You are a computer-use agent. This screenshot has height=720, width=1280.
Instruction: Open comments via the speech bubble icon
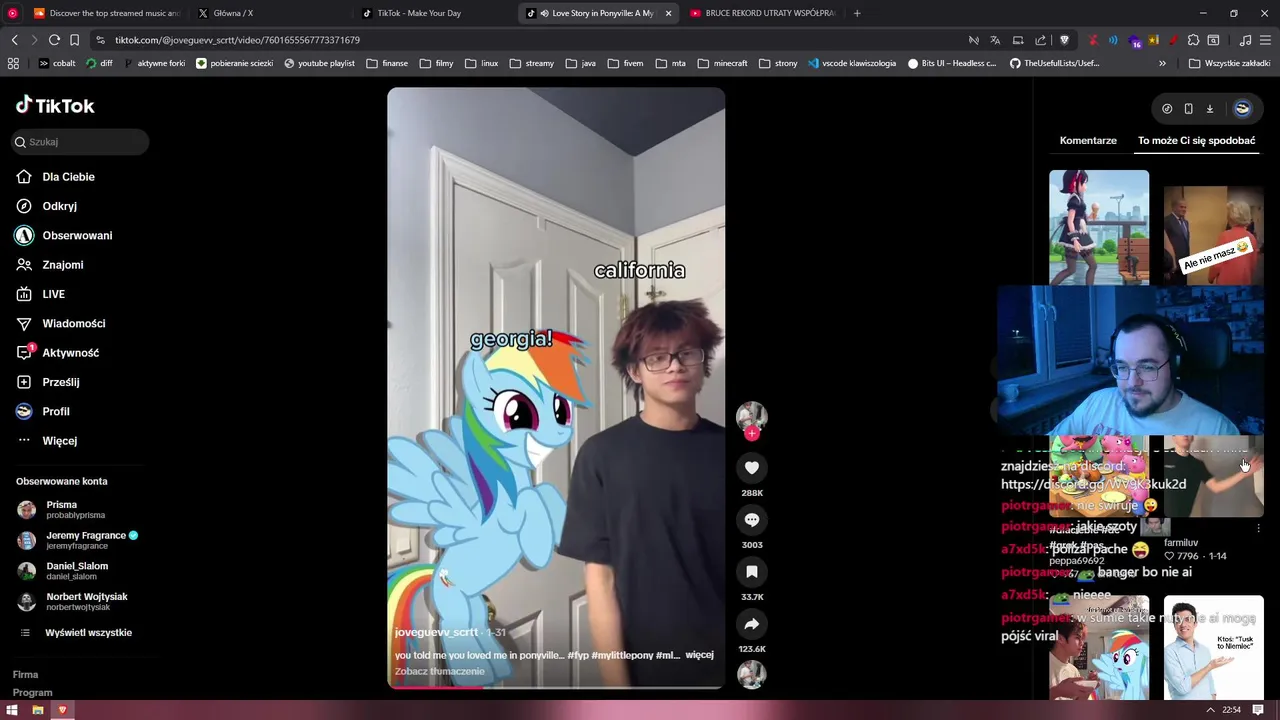[752, 519]
